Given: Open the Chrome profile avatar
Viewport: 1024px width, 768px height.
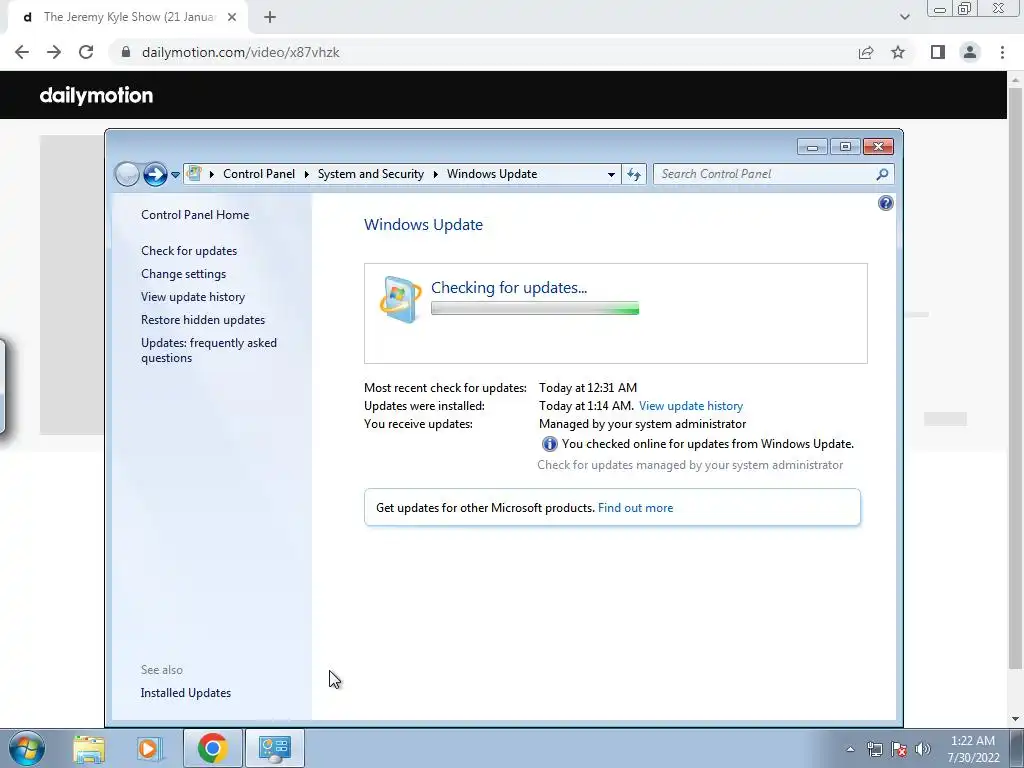Looking at the screenshot, I should (970, 52).
